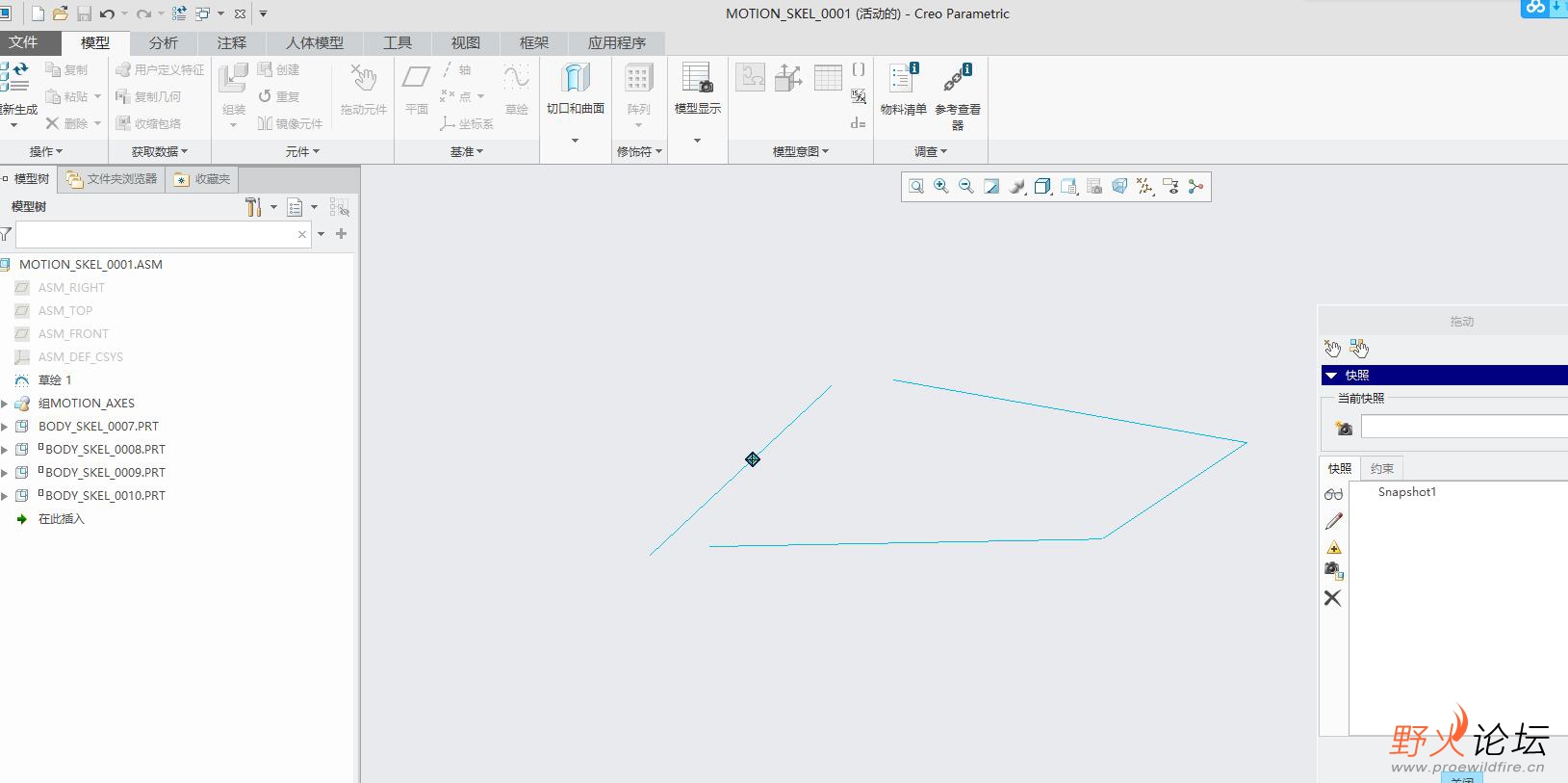This screenshot has height=783, width=1568.
Task: Switch to the 注释 ribbon tab
Action: click(x=232, y=42)
